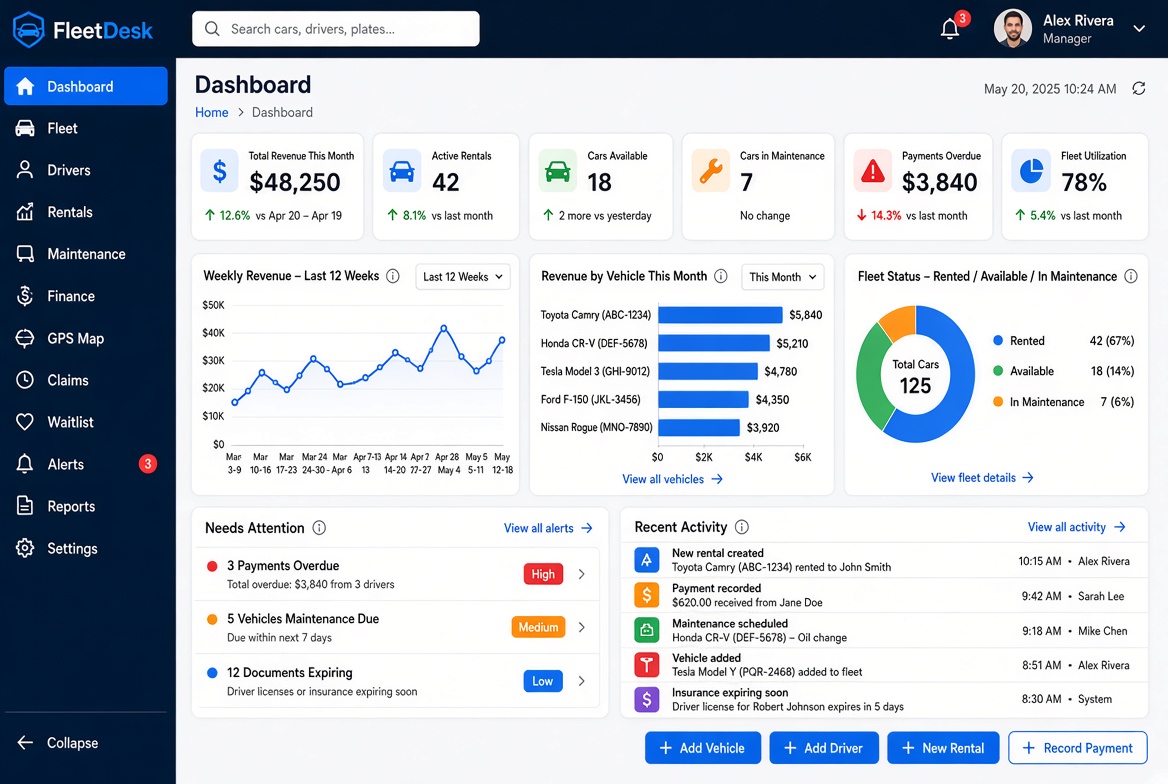Expand the 12 Documents Expiring chevron

(x=582, y=681)
